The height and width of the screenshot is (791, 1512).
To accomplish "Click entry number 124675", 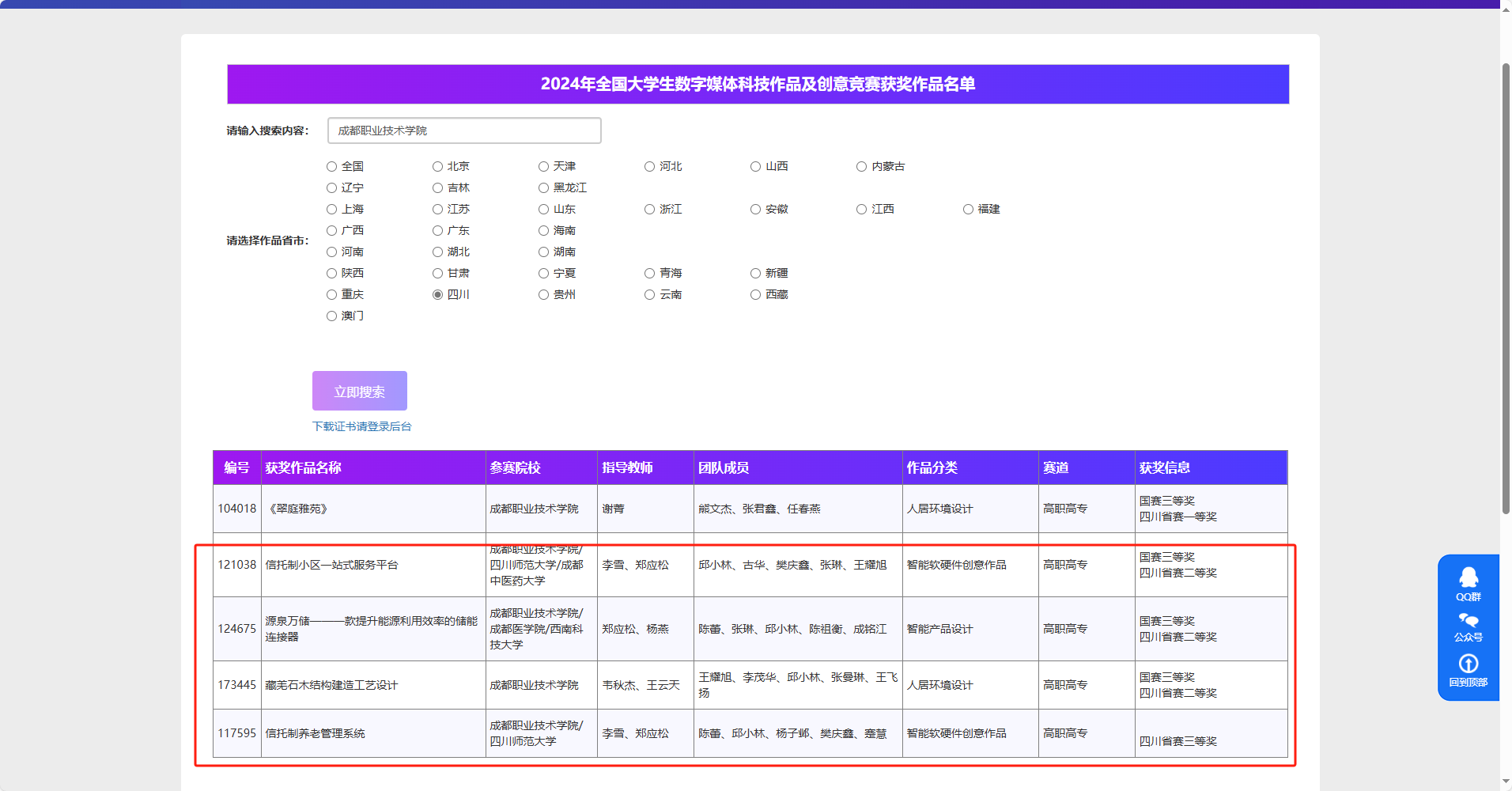I will (236, 629).
